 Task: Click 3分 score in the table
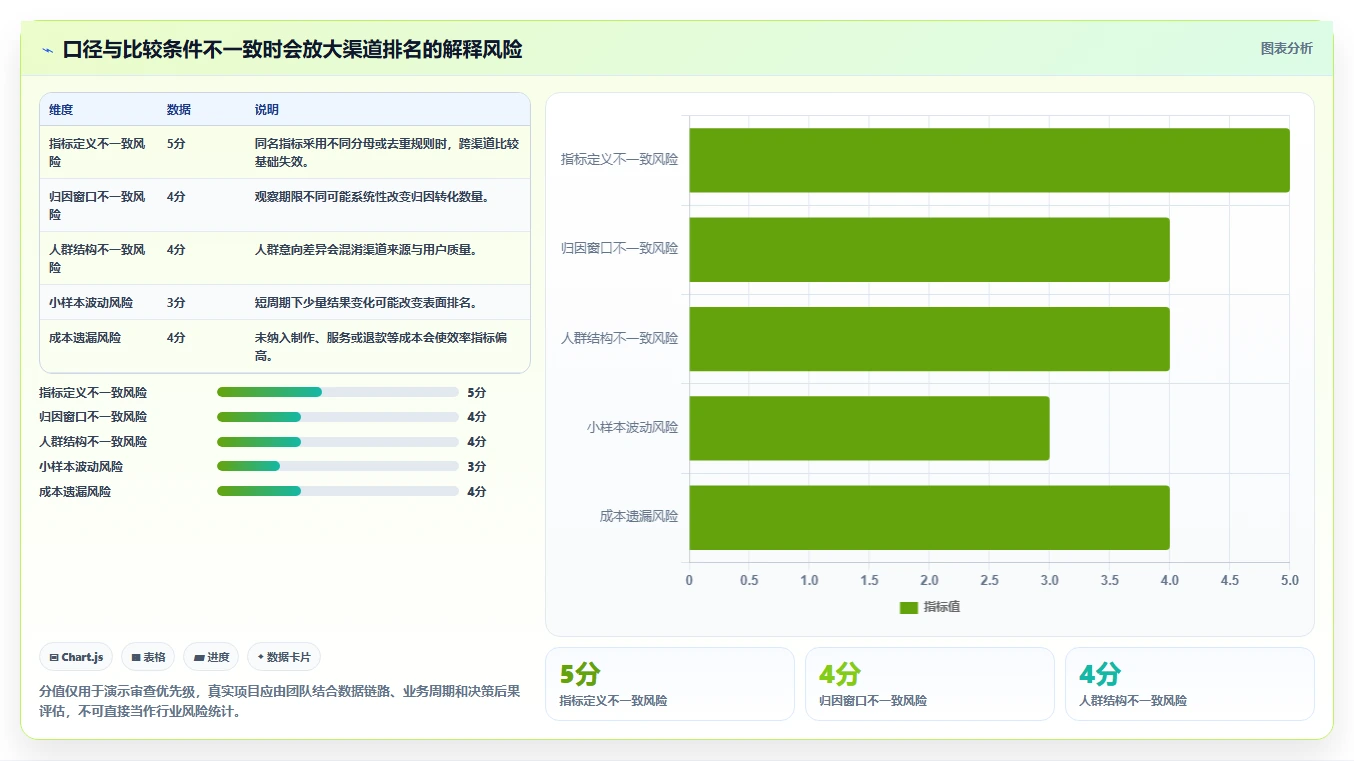tap(176, 302)
